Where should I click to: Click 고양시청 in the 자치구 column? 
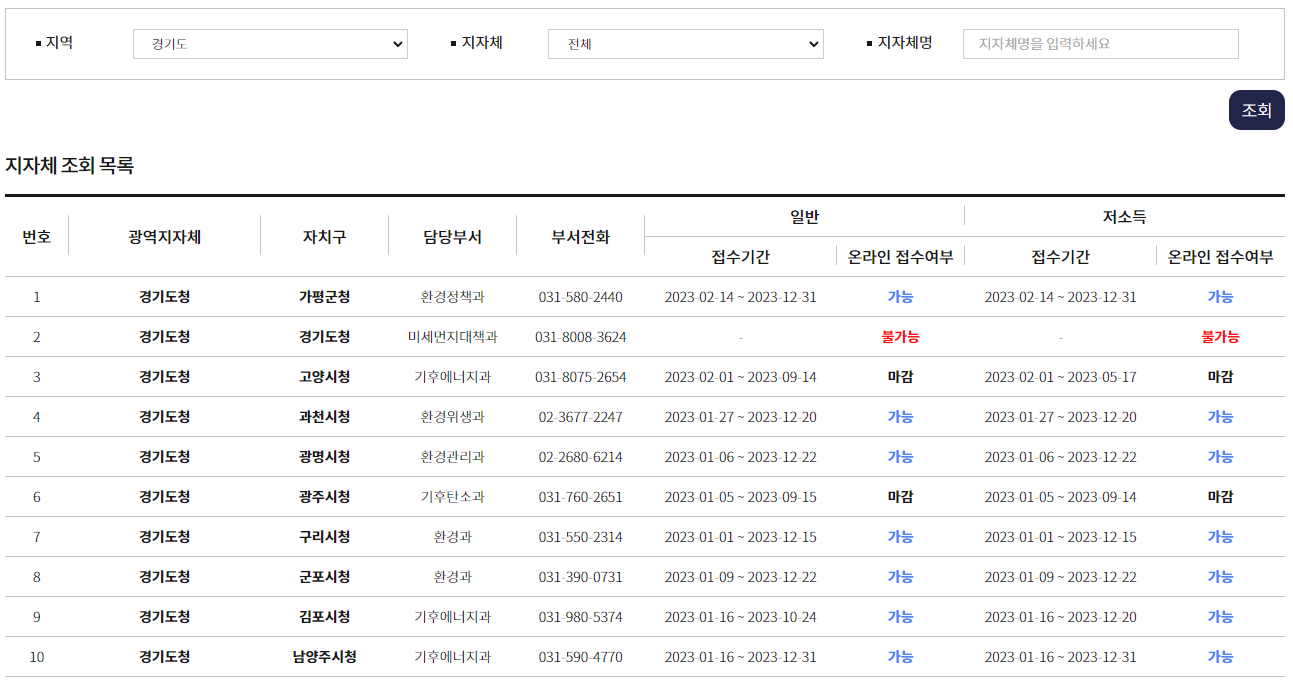(324, 377)
